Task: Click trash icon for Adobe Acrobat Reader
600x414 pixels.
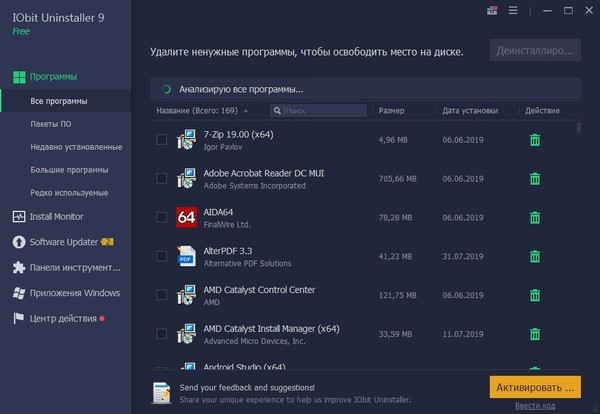Action: [535, 179]
